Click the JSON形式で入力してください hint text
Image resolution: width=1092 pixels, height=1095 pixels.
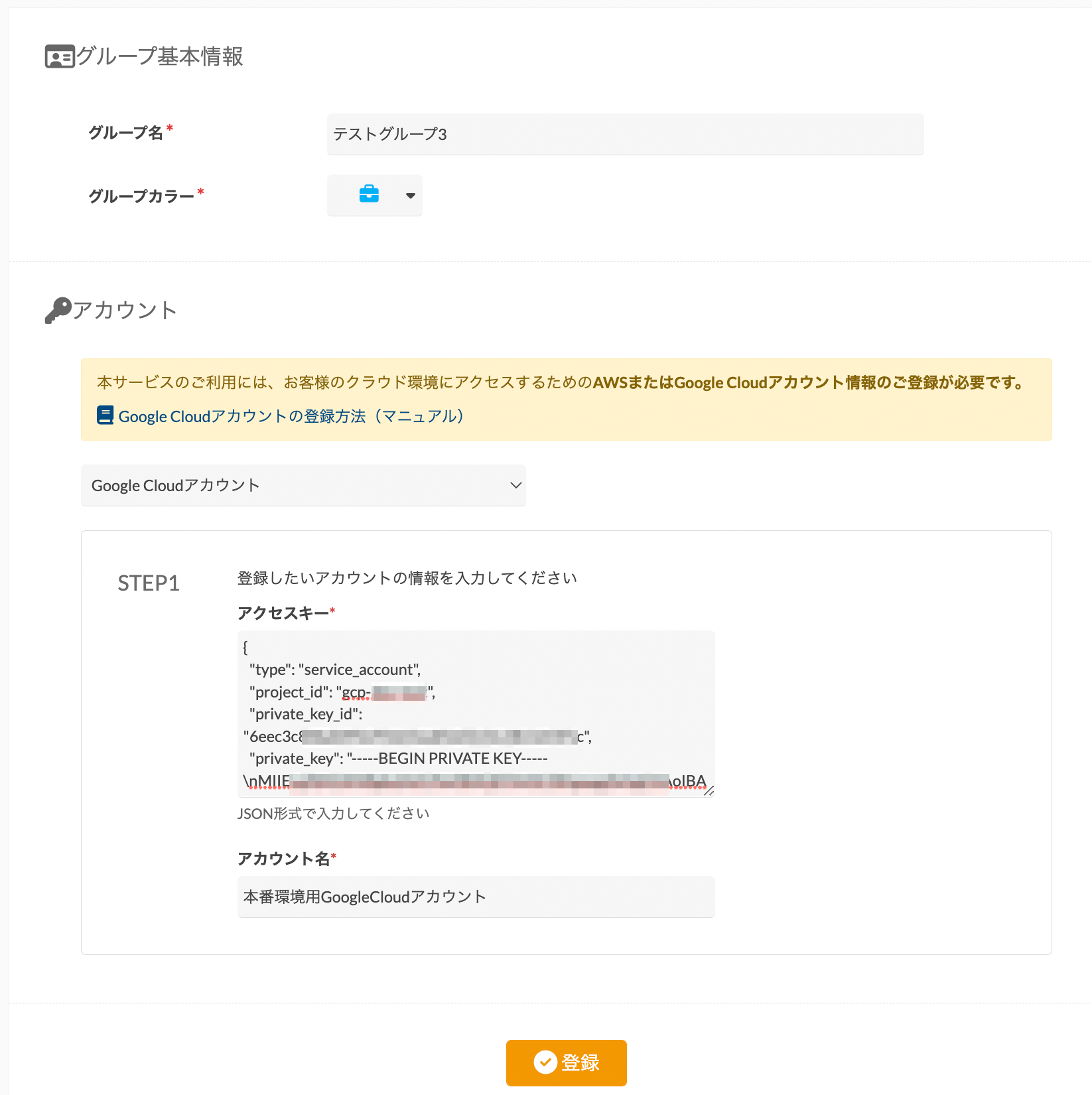334,813
